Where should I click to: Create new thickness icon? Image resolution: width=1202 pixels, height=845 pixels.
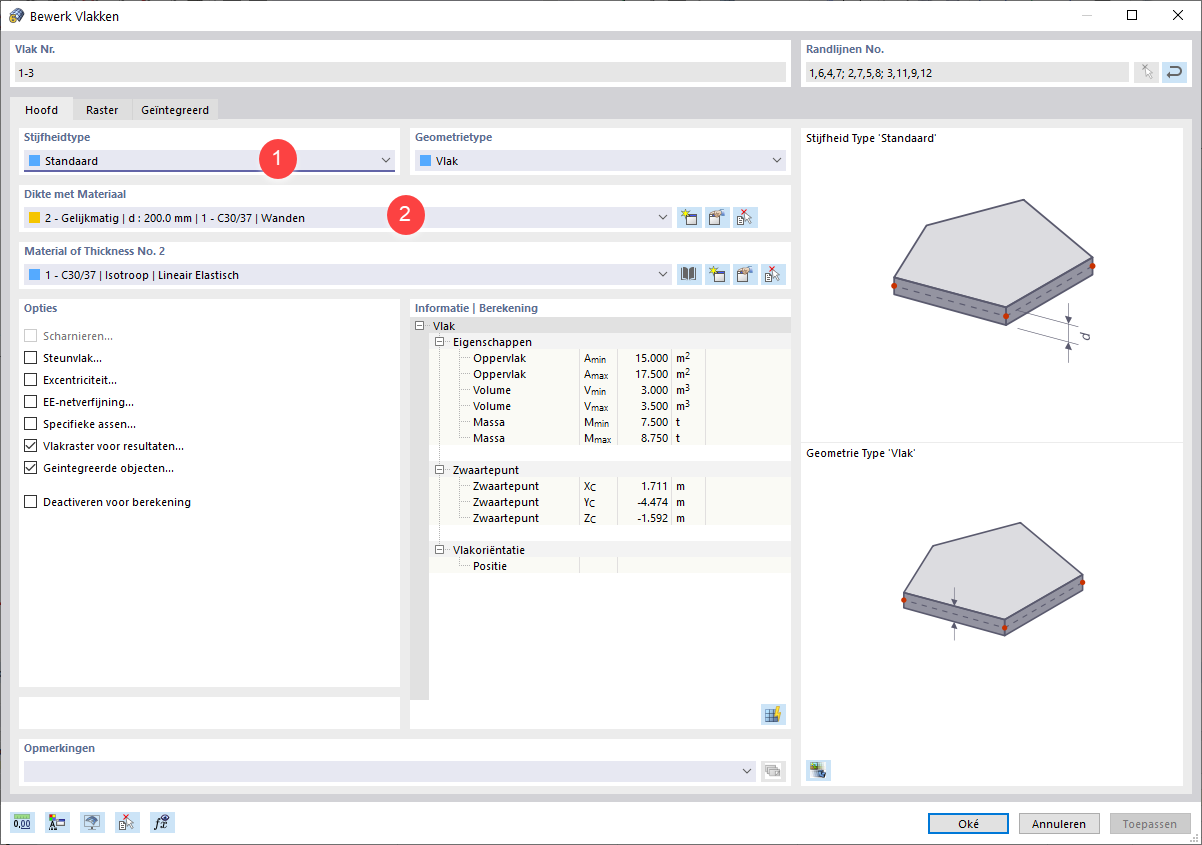click(689, 217)
